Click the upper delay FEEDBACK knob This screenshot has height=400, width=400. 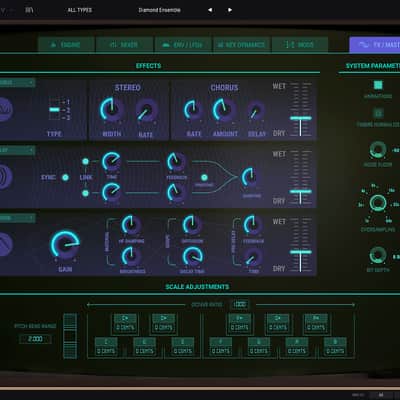[176, 161]
